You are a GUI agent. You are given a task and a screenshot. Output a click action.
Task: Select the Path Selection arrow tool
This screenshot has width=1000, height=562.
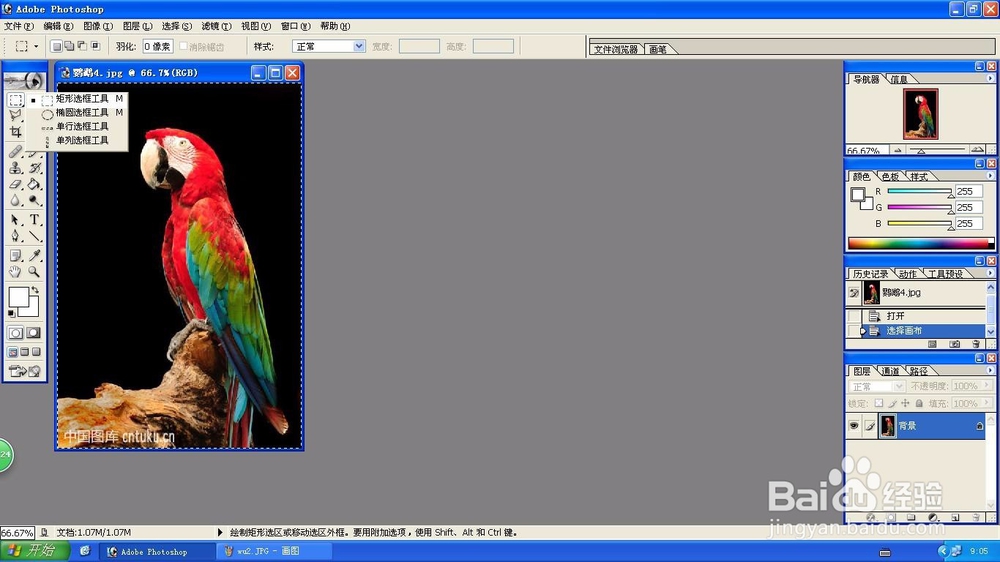click(15, 220)
